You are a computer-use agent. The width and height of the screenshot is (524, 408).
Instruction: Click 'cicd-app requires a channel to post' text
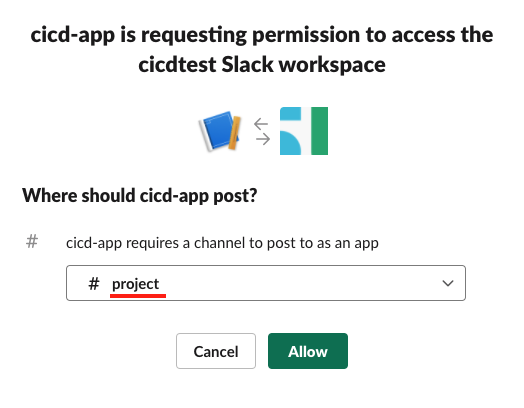[x=222, y=243]
